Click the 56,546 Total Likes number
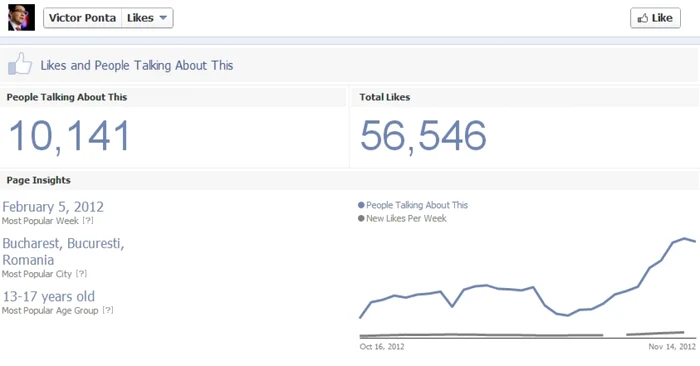The height and width of the screenshot is (366, 700). (423, 136)
